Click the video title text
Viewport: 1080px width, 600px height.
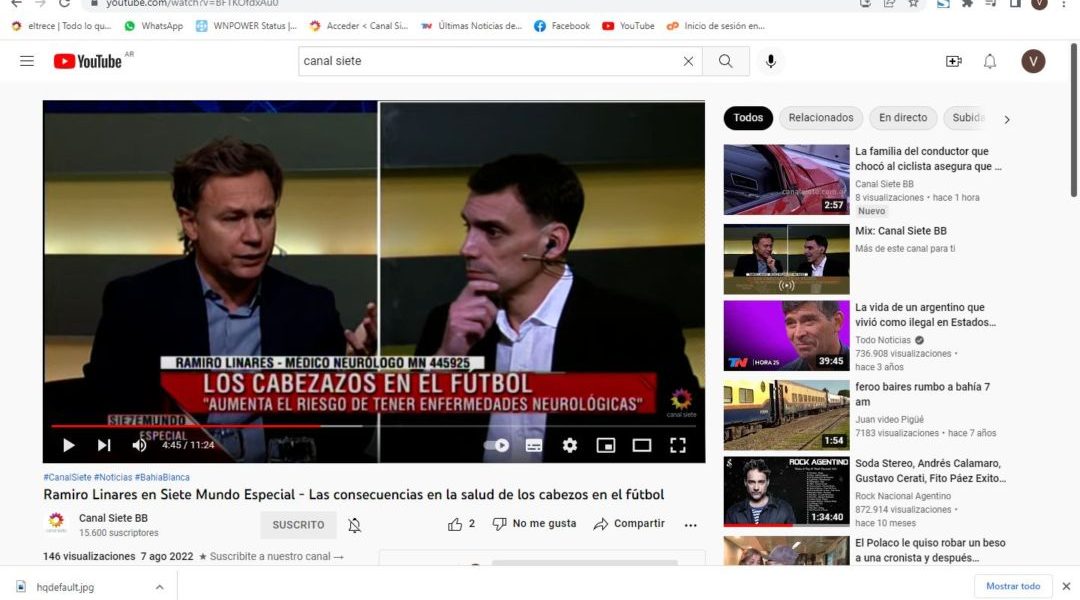coord(353,495)
